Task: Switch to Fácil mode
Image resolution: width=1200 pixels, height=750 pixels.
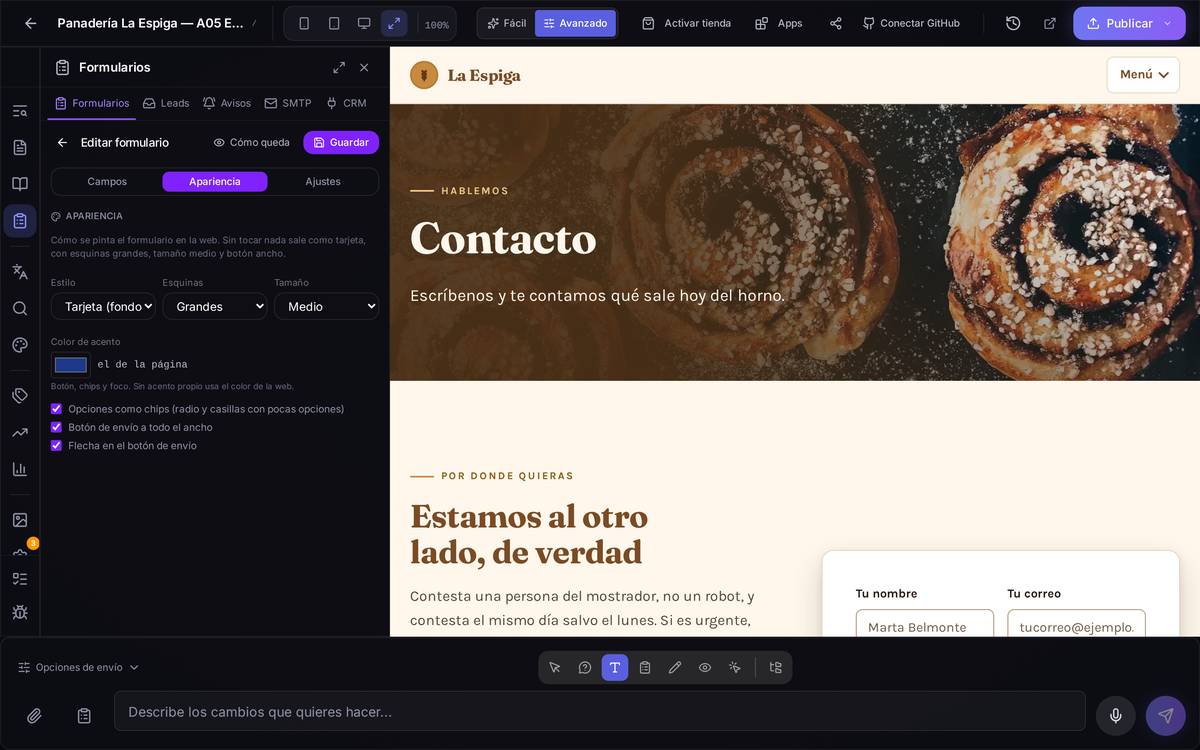Action: (x=507, y=23)
